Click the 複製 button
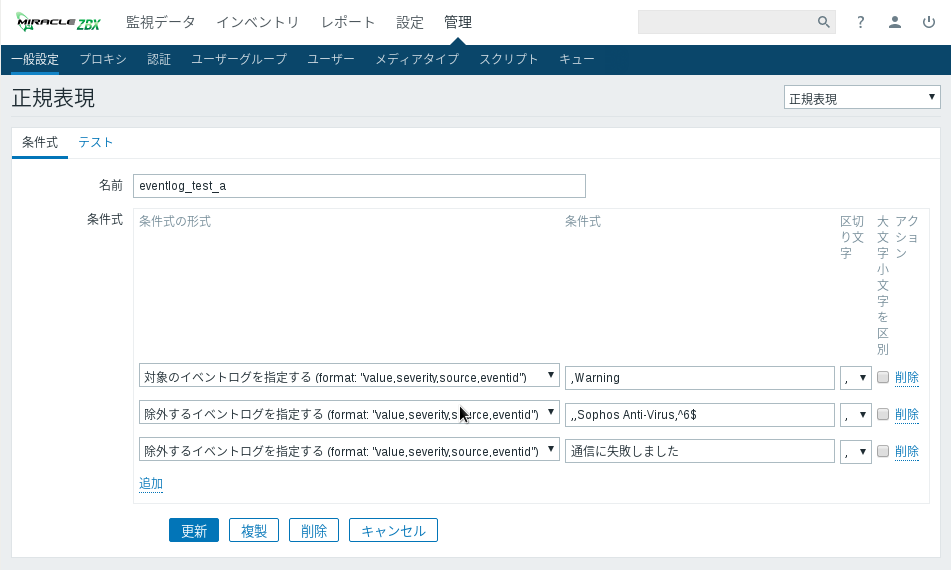 pyautogui.click(x=254, y=531)
